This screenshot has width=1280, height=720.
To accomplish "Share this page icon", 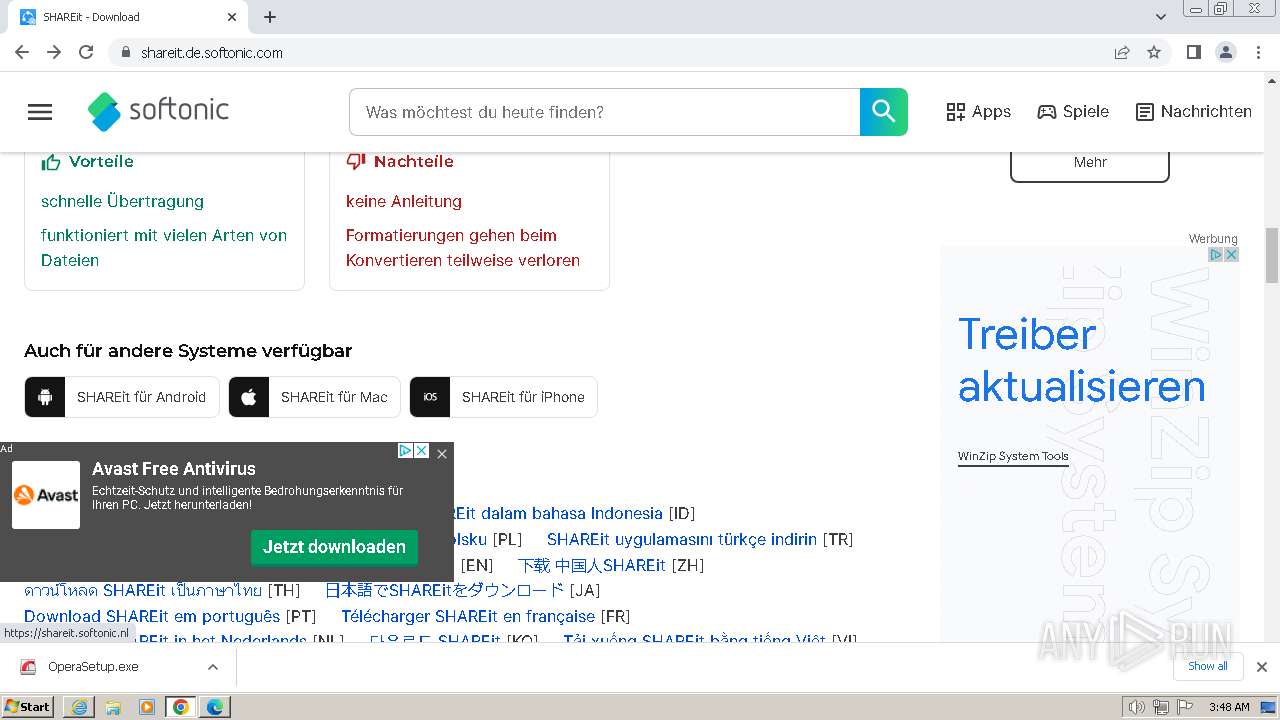I will point(1122,52).
